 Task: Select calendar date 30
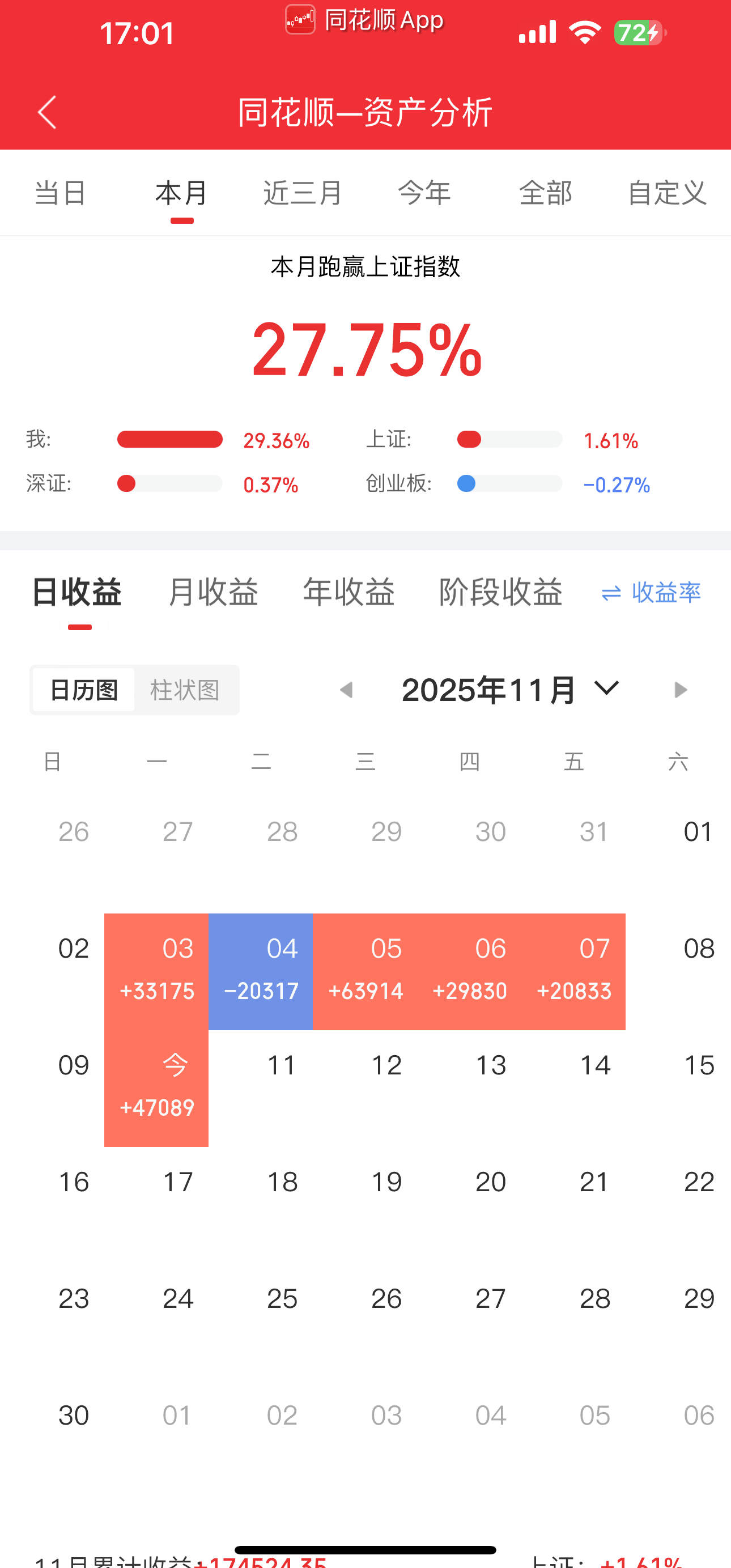coord(74,1415)
